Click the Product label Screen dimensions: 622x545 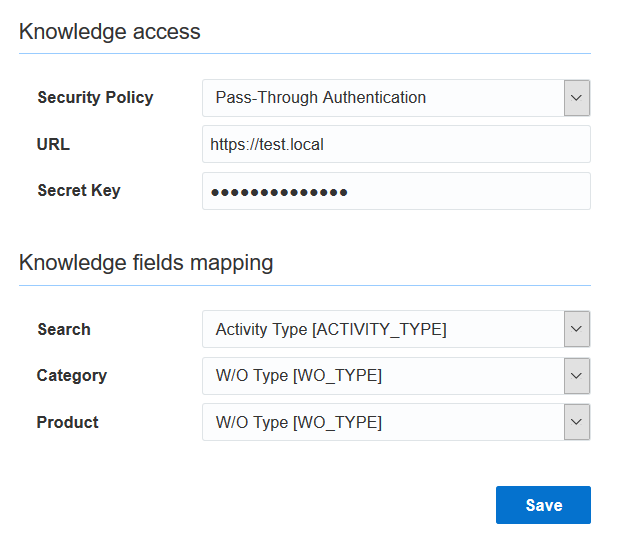click(67, 422)
